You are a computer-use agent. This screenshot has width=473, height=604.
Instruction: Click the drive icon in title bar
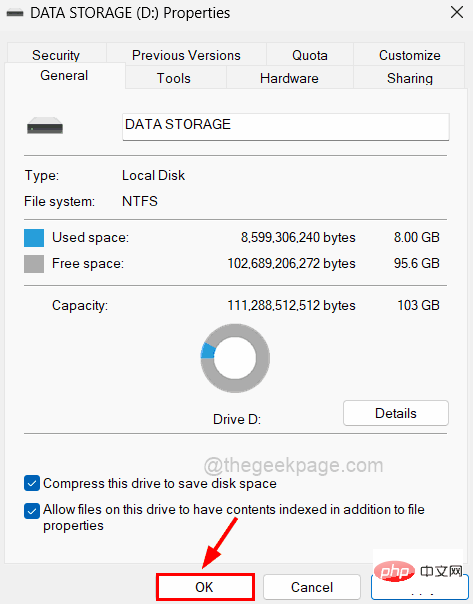[15, 13]
